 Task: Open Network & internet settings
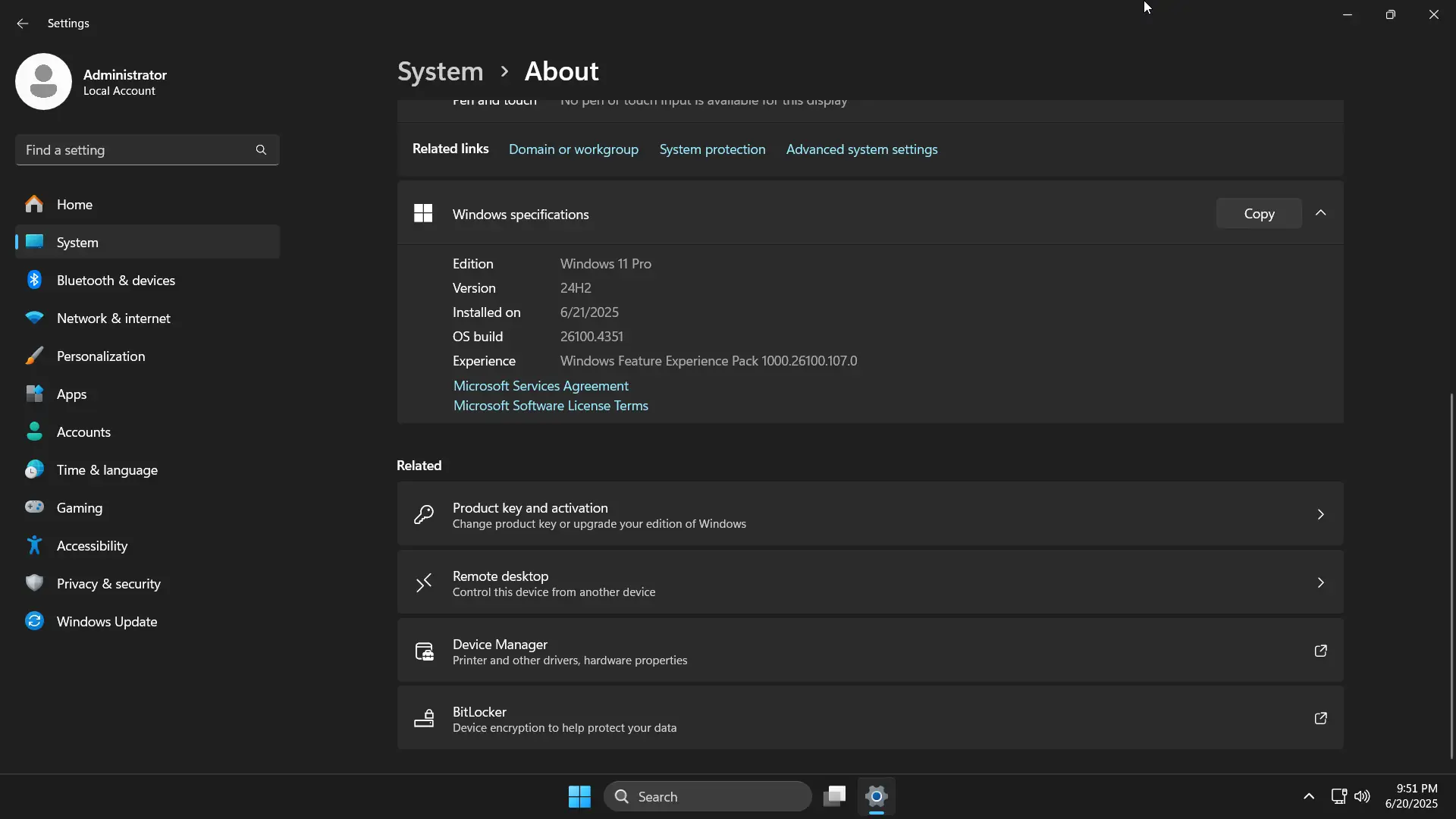[x=114, y=318]
